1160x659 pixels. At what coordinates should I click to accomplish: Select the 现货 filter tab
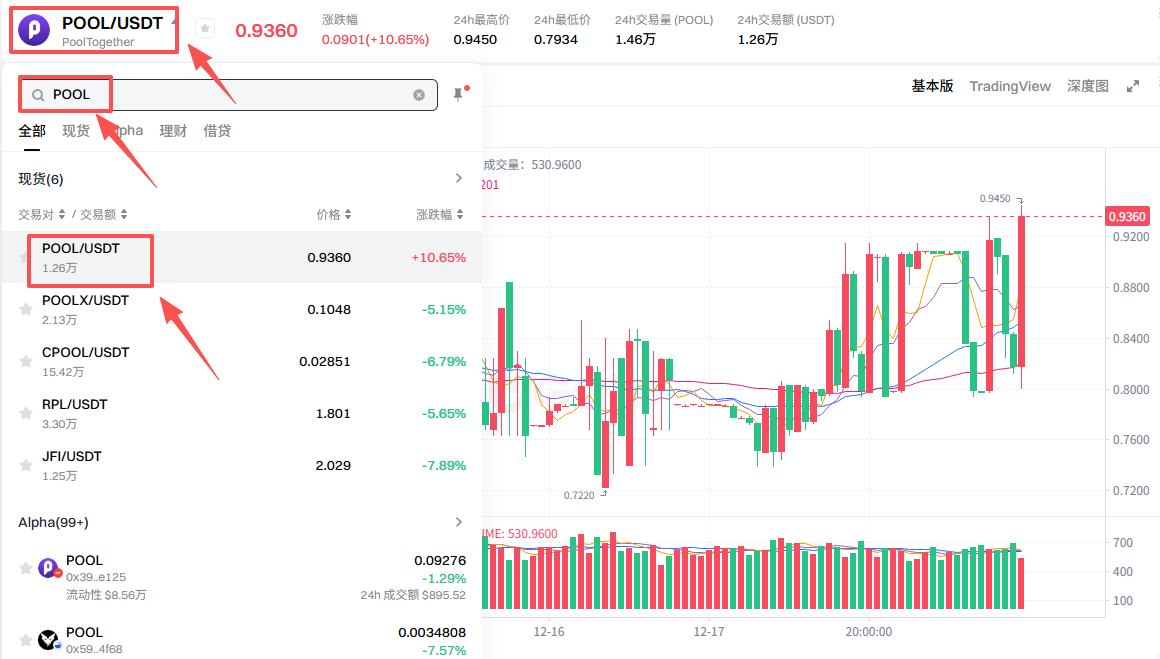point(76,130)
